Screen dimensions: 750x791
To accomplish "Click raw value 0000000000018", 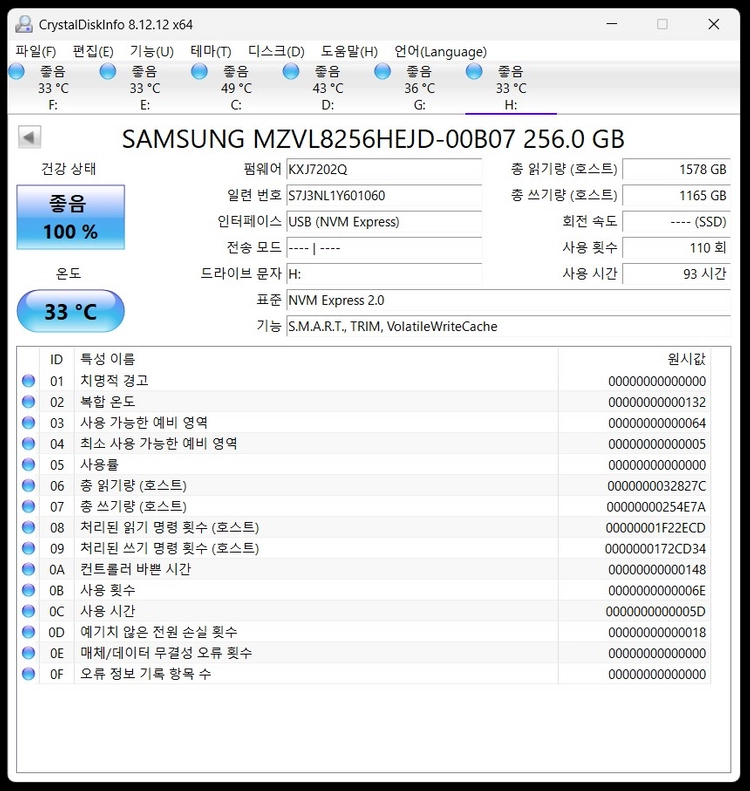I will [x=657, y=633].
